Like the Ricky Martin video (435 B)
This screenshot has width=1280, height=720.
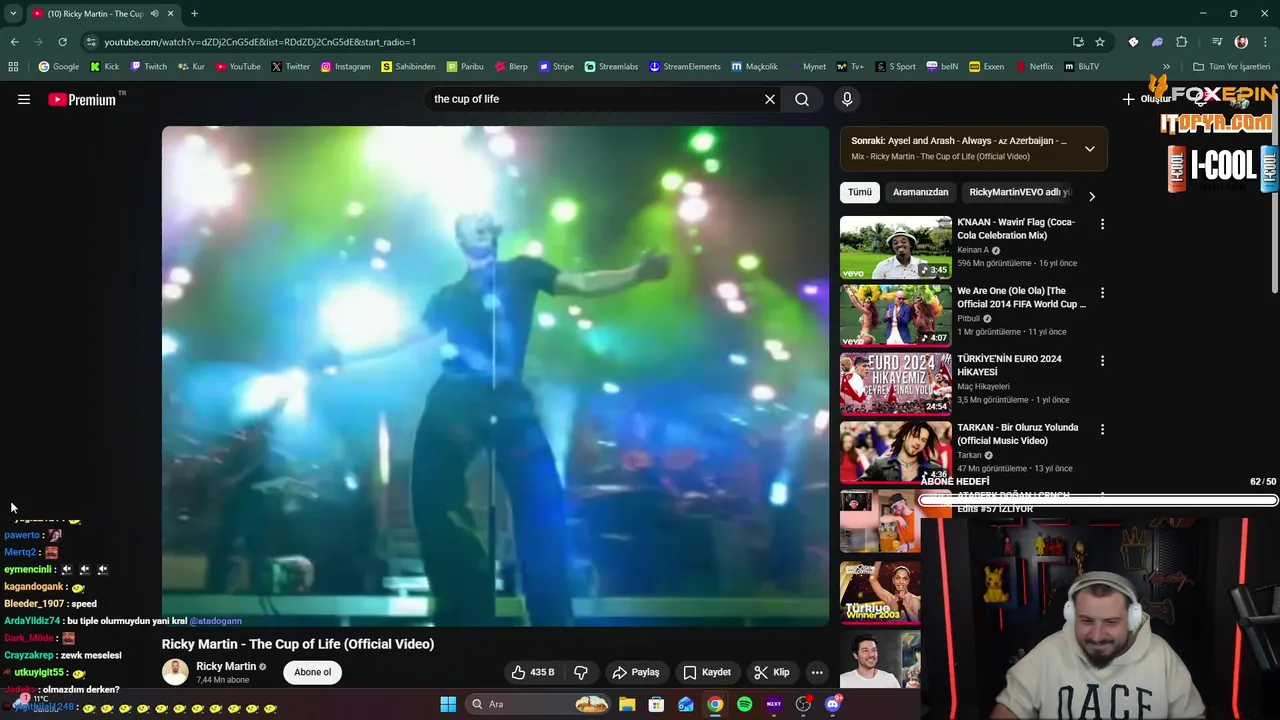tap(533, 672)
